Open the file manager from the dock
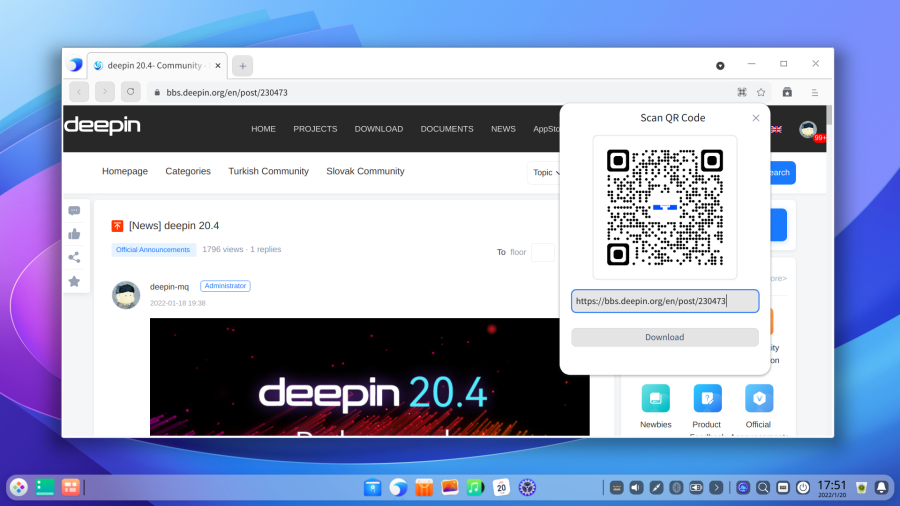The width and height of the screenshot is (900, 506). [373, 488]
